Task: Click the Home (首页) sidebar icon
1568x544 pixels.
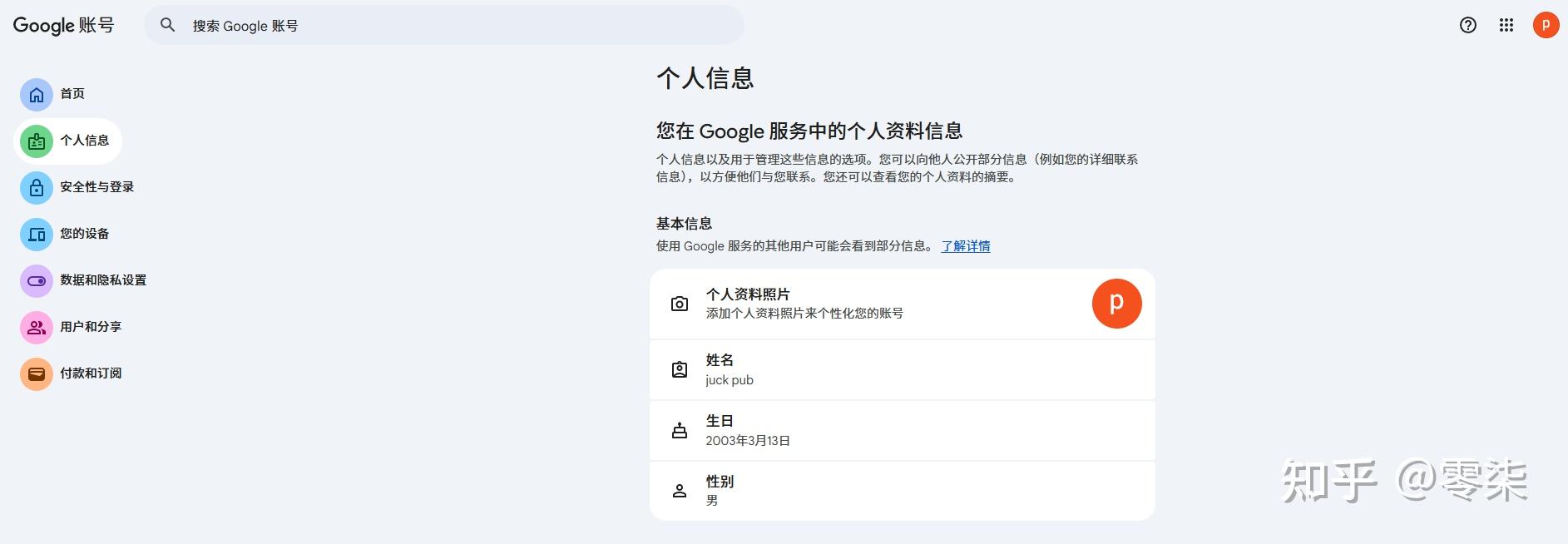Action: click(x=37, y=95)
